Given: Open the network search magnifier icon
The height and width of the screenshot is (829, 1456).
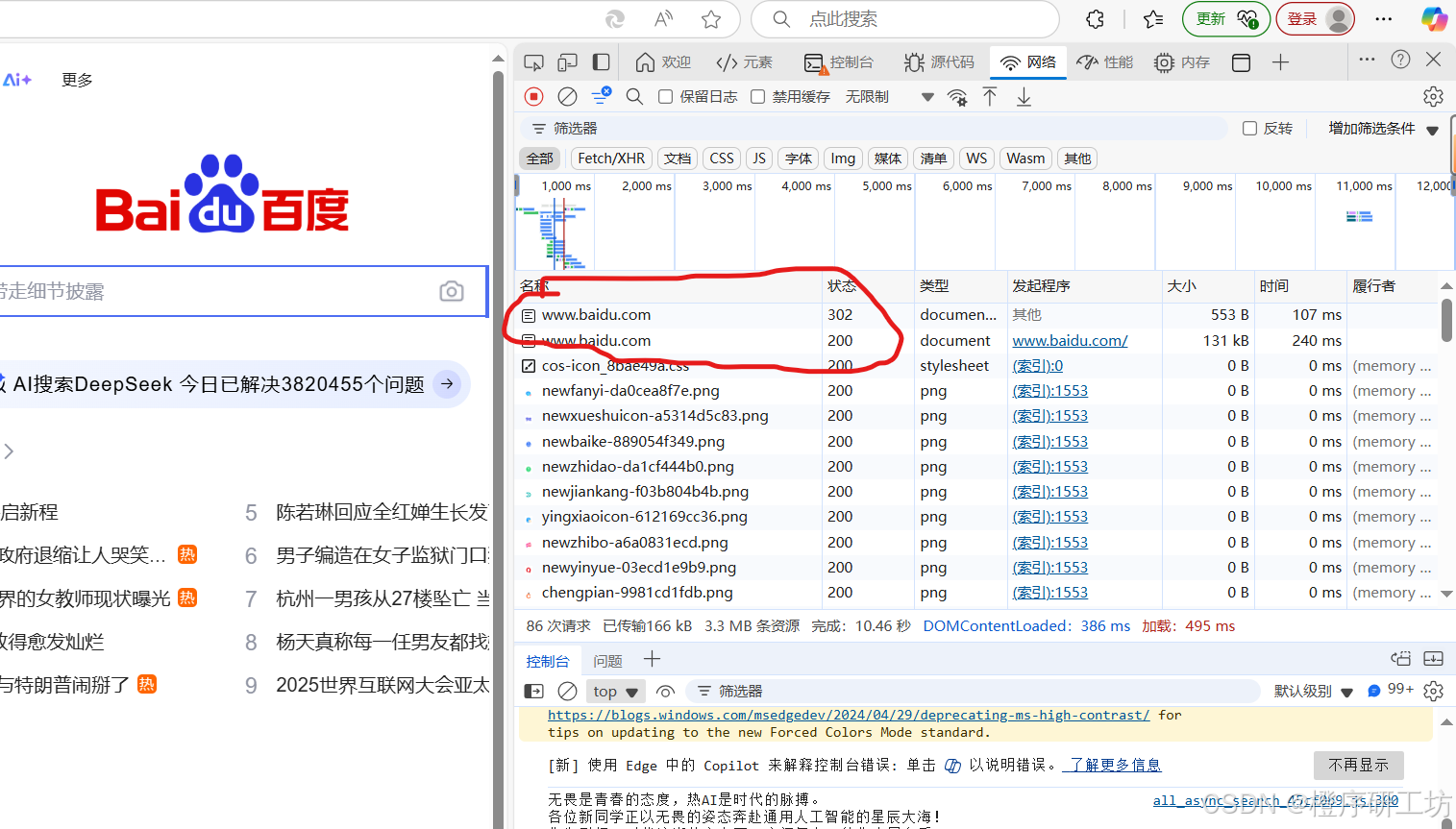Looking at the screenshot, I should click(x=634, y=96).
